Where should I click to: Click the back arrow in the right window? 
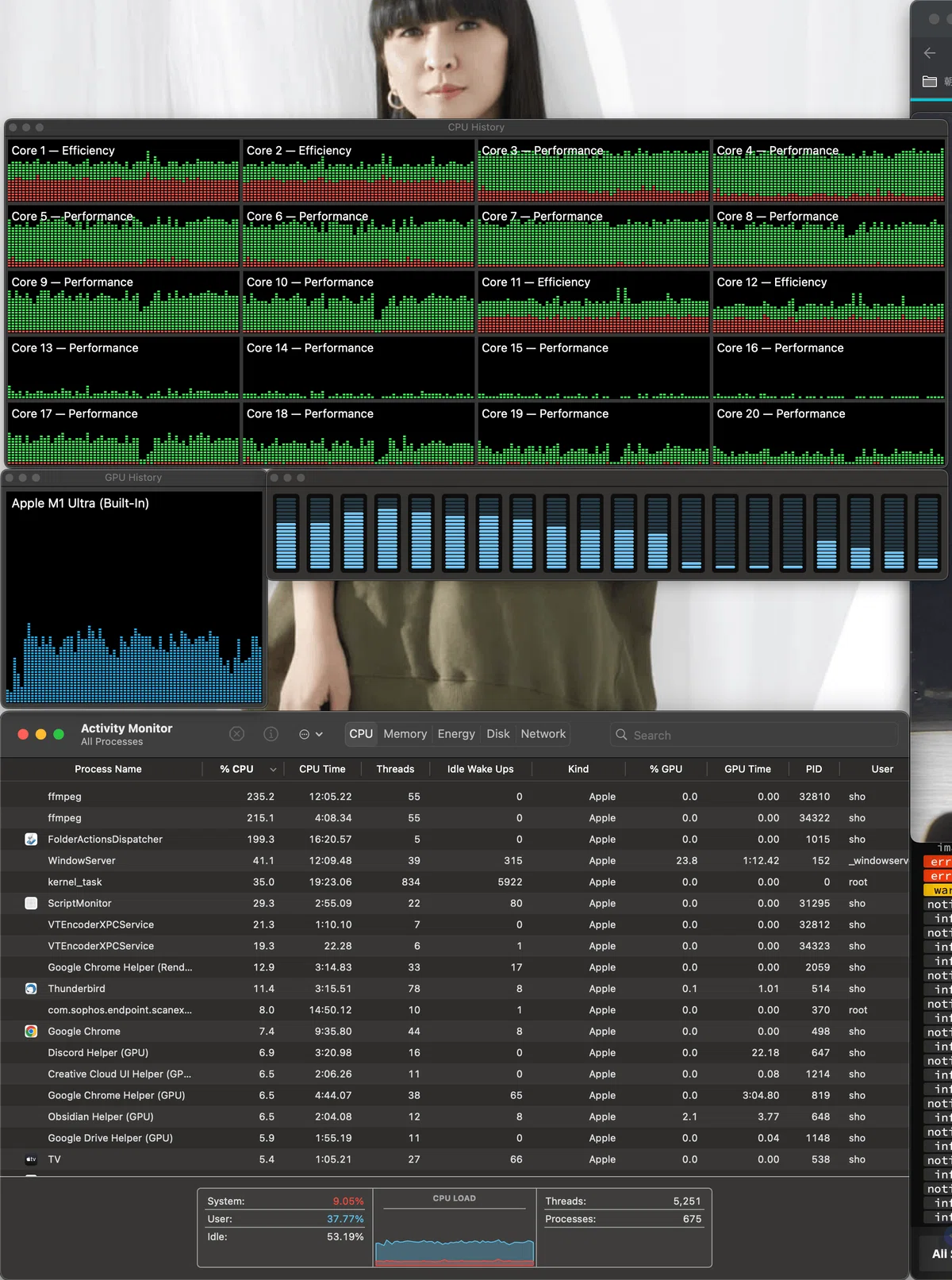click(930, 52)
